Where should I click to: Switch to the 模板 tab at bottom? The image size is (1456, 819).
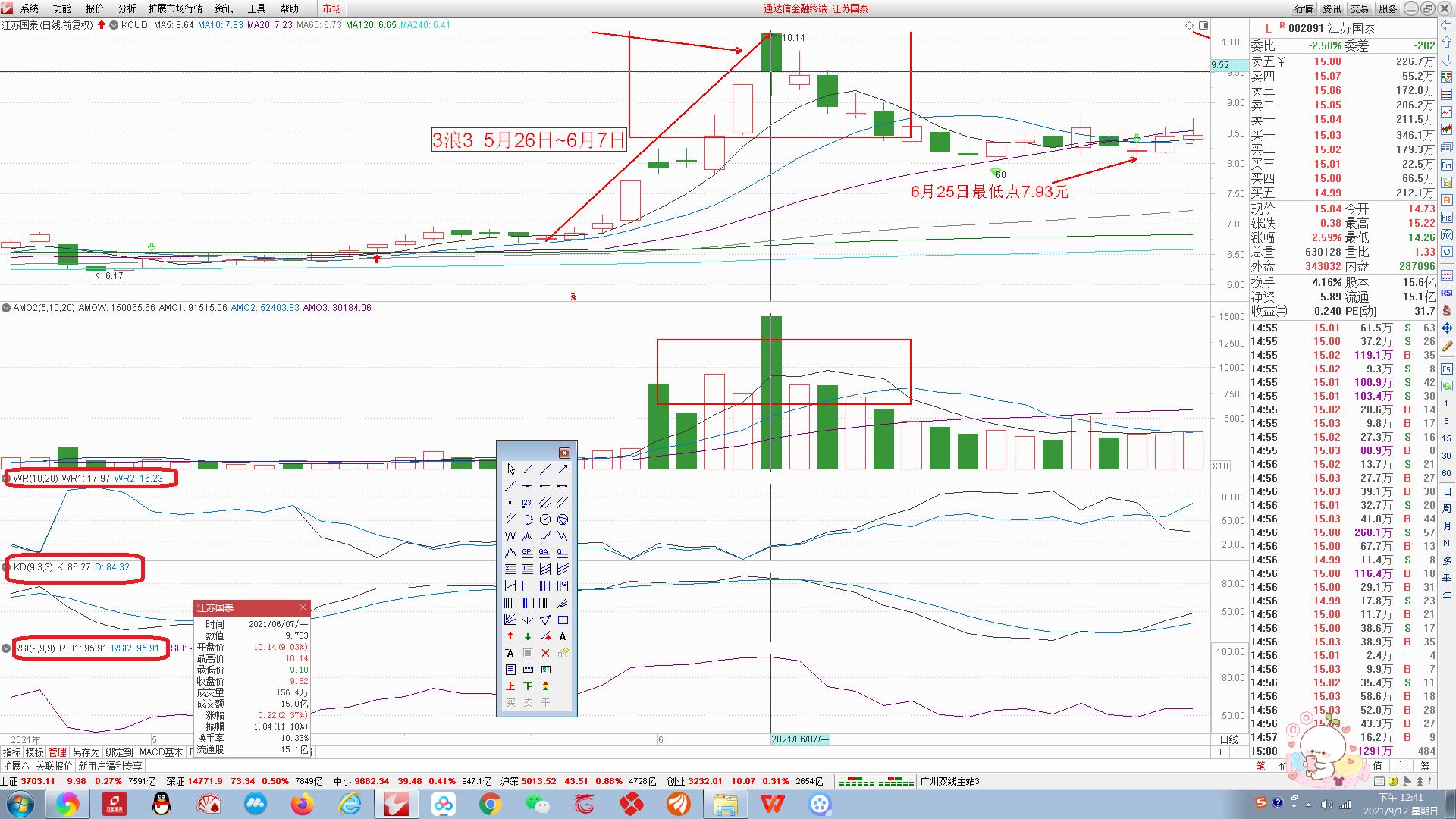[34, 752]
